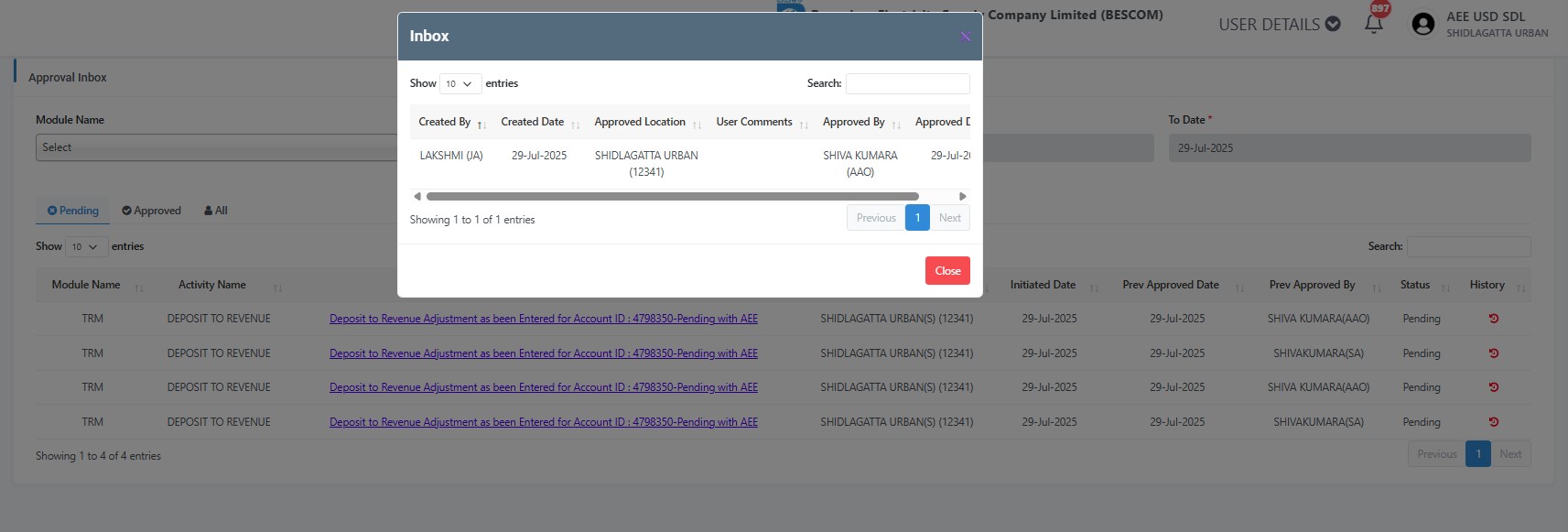The width and height of the screenshot is (1568, 532).
Task: Open third row Deposit to Revenue link
Action: [544, 387]
